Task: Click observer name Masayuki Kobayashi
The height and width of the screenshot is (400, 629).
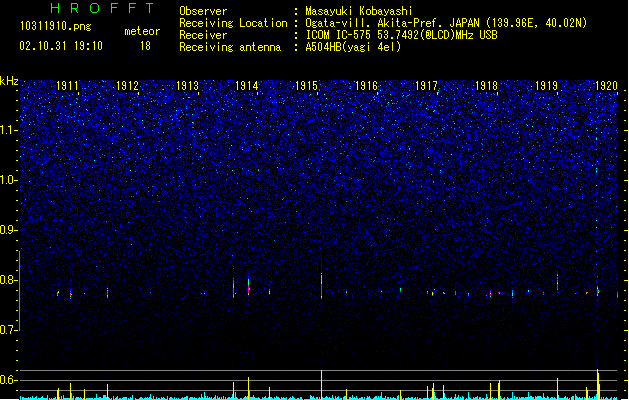Action: pyautogui.click(x=359, y=11)
